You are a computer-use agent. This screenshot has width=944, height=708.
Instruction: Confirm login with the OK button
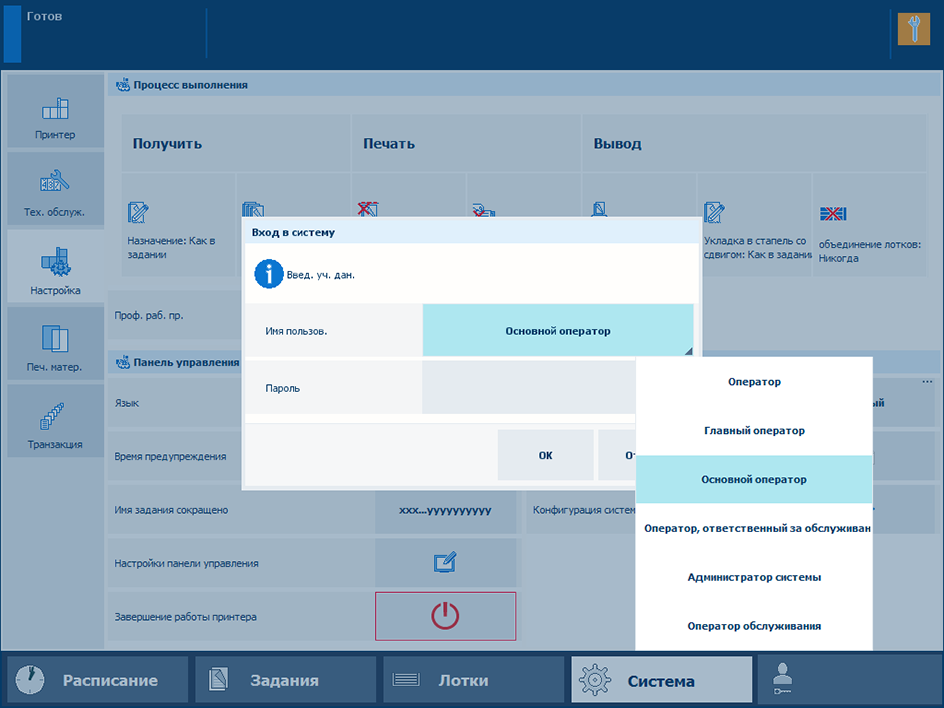[545, 456]
